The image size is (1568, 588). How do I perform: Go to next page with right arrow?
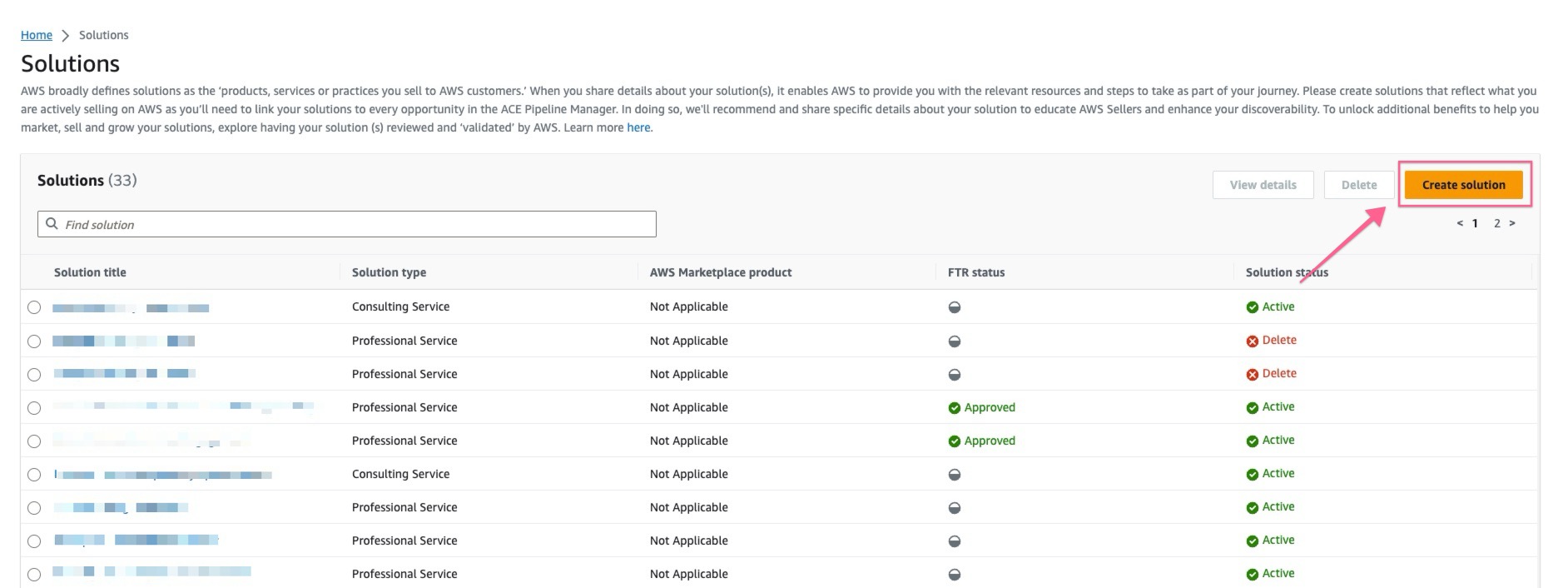[1512, 223]
